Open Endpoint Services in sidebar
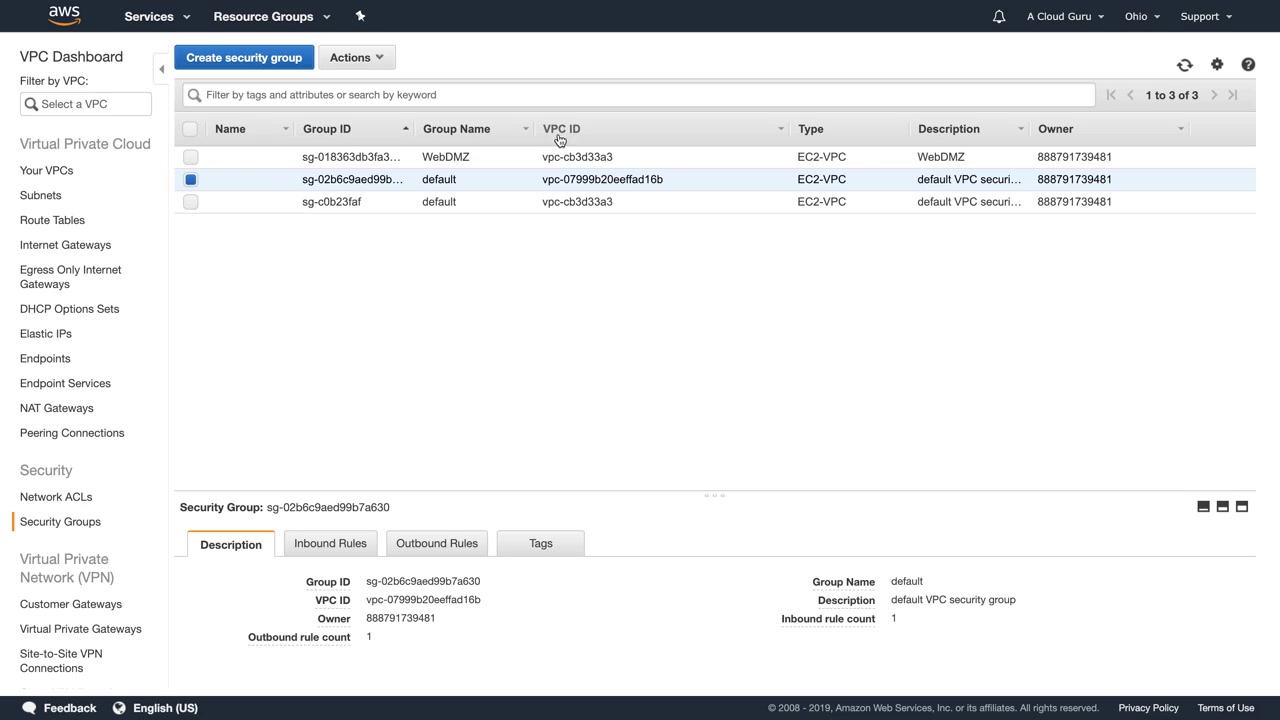Screen dimensions: 1280x720 pyautogui.click(x=65, y=384)
